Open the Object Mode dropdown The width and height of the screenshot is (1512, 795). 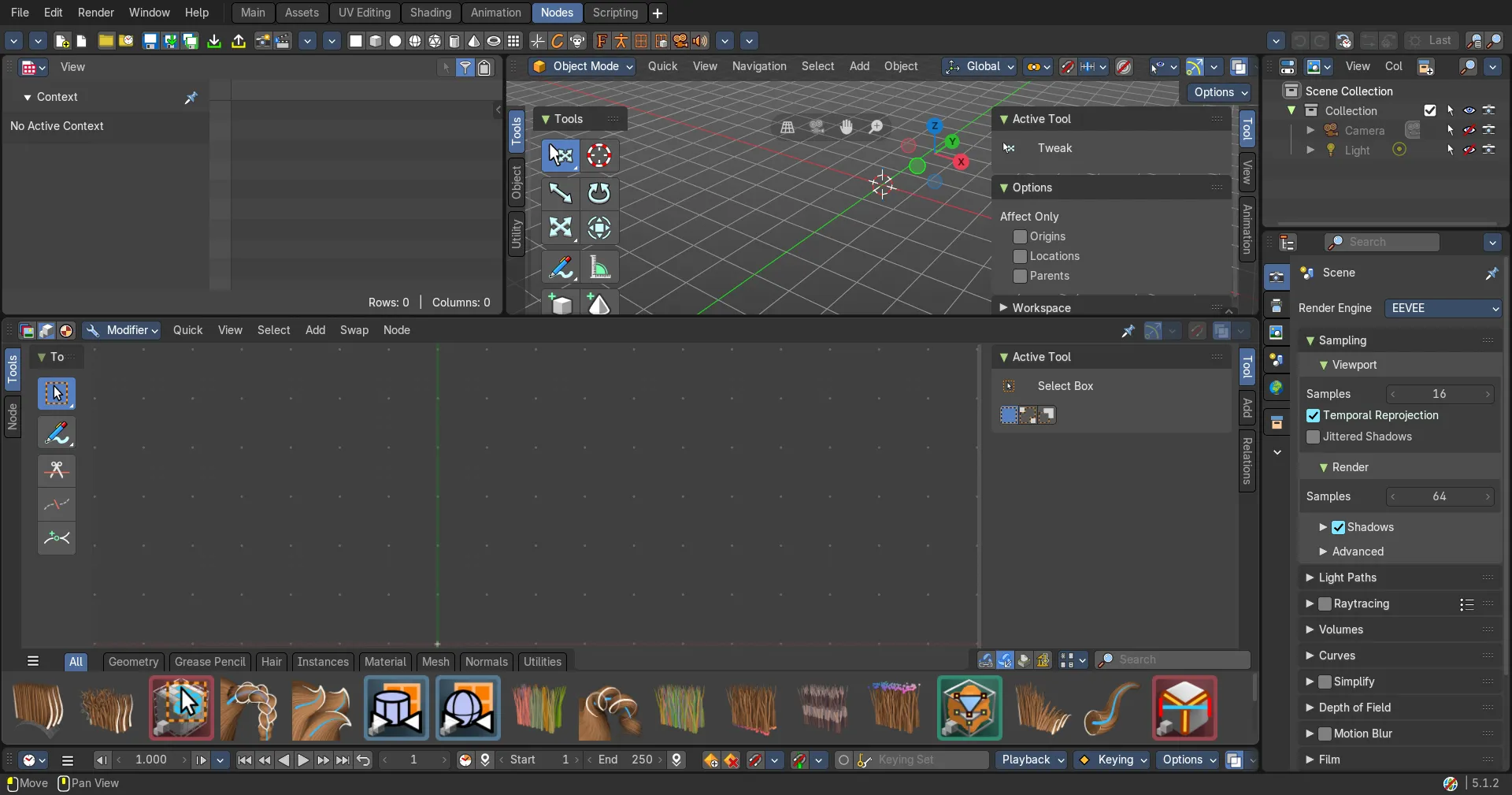(582, 67)
